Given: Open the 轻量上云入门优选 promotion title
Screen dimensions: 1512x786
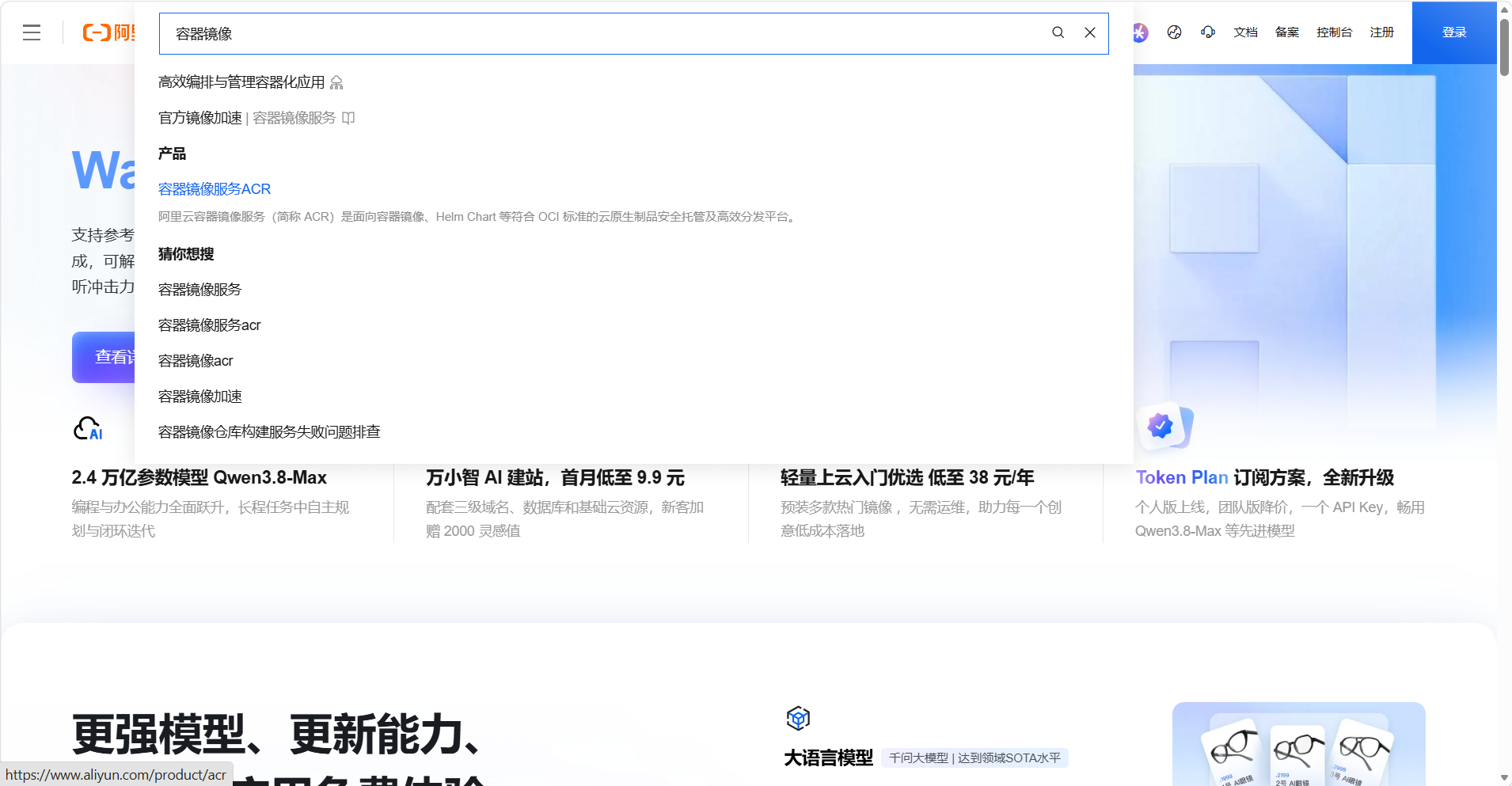Looking at the screenshot, I should (907, 477).
